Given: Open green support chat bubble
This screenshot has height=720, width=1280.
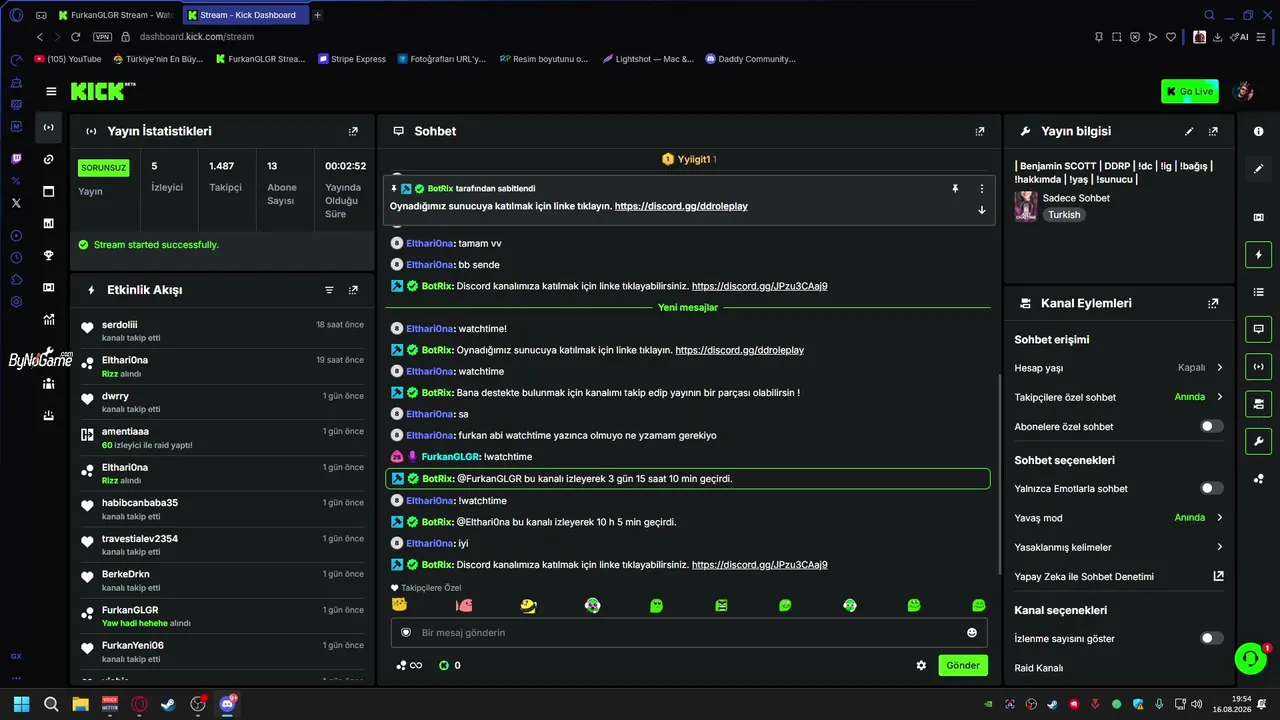Looking at the screenshot, I should click(1250, 658).
